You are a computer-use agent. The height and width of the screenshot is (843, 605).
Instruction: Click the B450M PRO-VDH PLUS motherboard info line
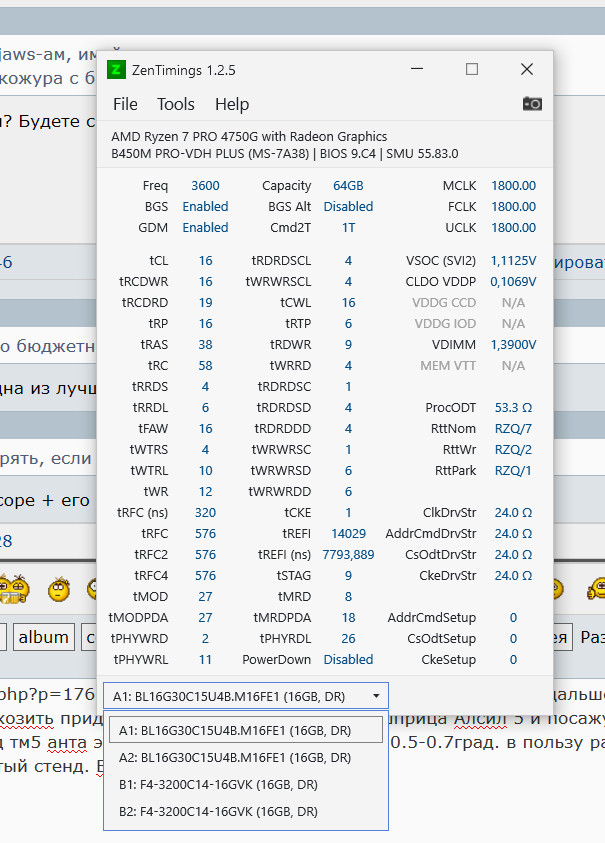tap(284, 154)
